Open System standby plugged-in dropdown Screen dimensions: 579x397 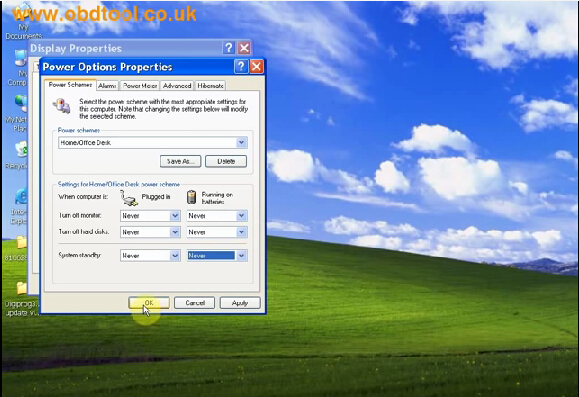point(150,256)
